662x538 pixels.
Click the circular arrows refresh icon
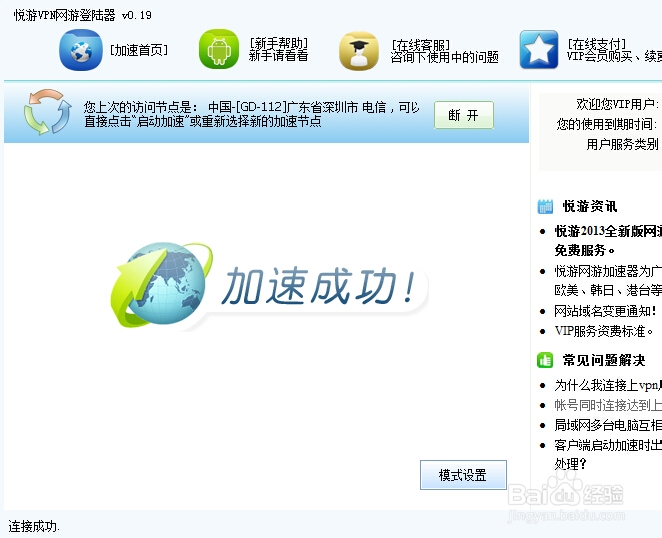pyautogui.click(x=47, y=112)
